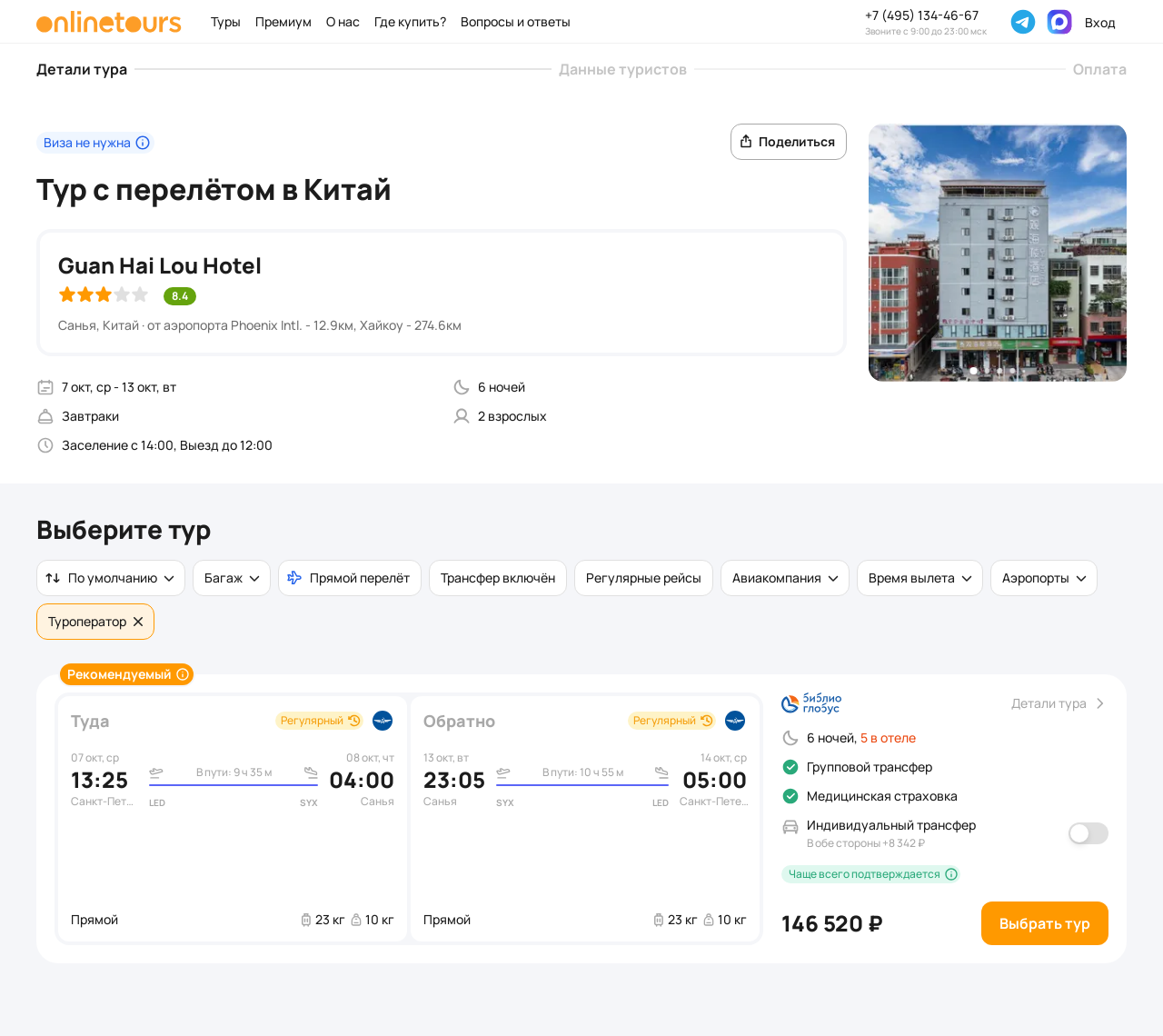
Task: Toggle the Регулярные рейсы filter
Action: 643,578
